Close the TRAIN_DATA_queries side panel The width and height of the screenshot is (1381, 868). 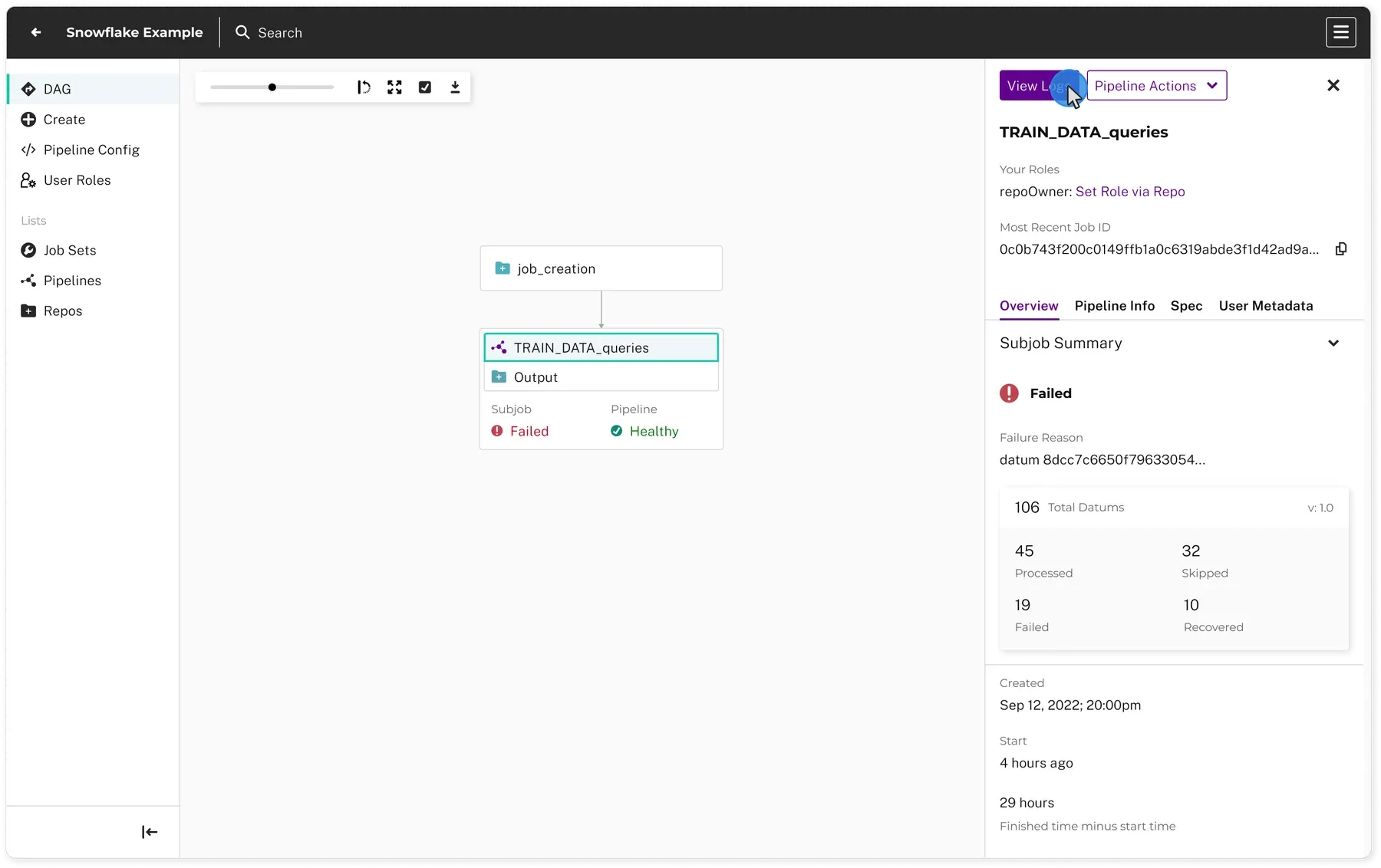tap(1333, 86)
